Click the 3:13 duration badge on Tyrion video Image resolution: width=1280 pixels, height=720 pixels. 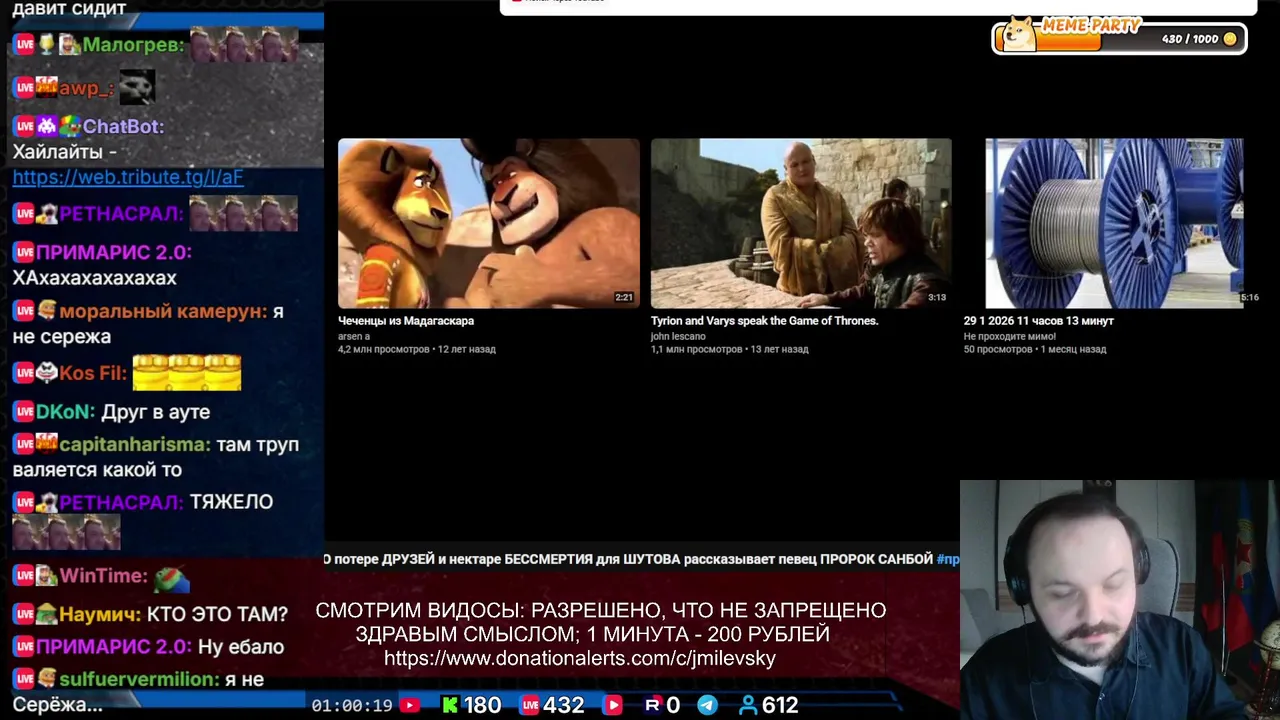pos(937,297)
